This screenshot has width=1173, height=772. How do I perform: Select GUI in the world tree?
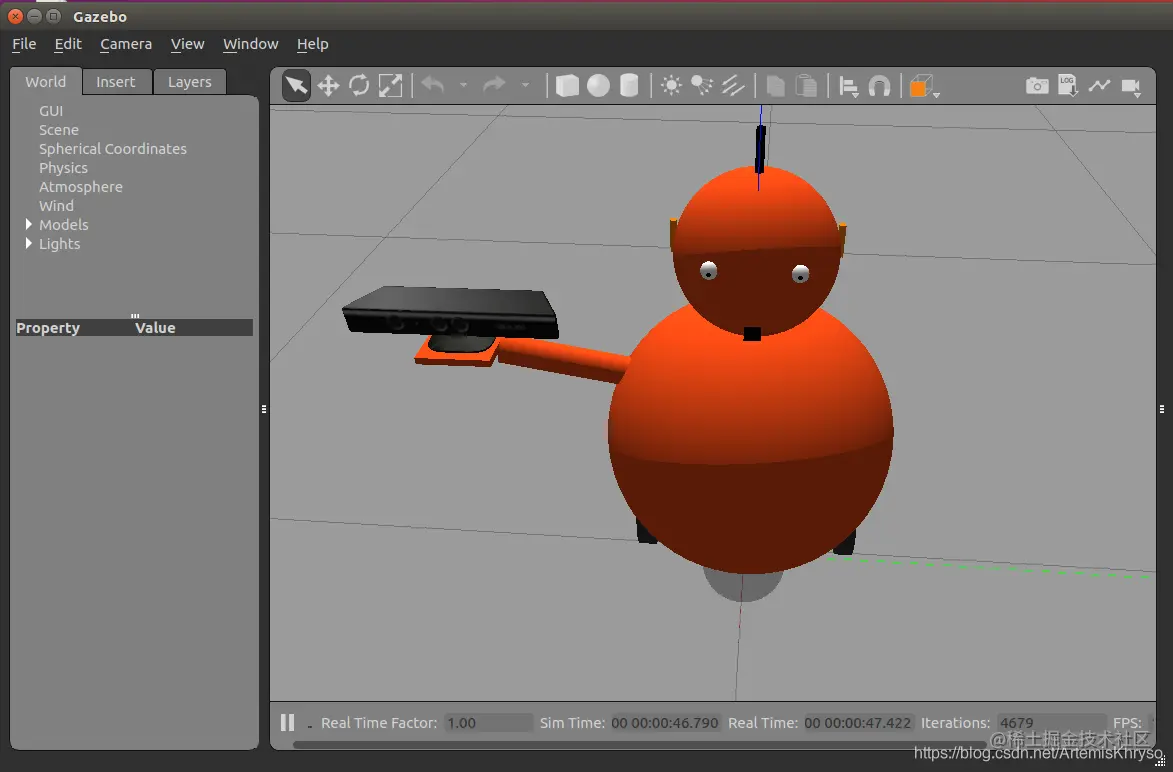coord(51,111)
